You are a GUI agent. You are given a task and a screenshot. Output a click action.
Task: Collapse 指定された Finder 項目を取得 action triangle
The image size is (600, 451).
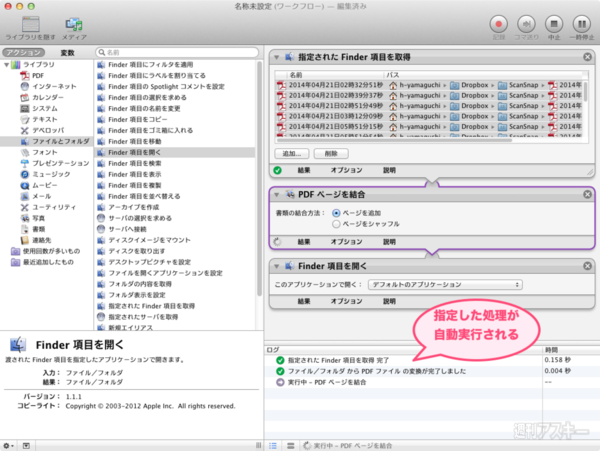(x=276, y=57)
